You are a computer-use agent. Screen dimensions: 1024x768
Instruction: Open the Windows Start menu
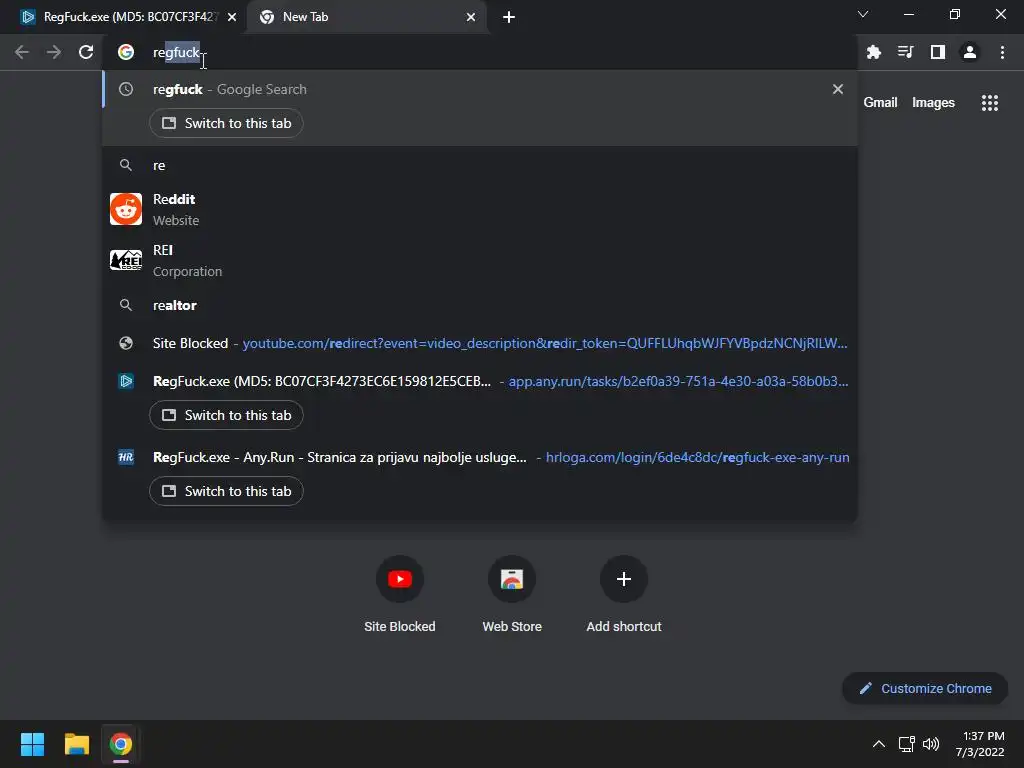(32, 744)
